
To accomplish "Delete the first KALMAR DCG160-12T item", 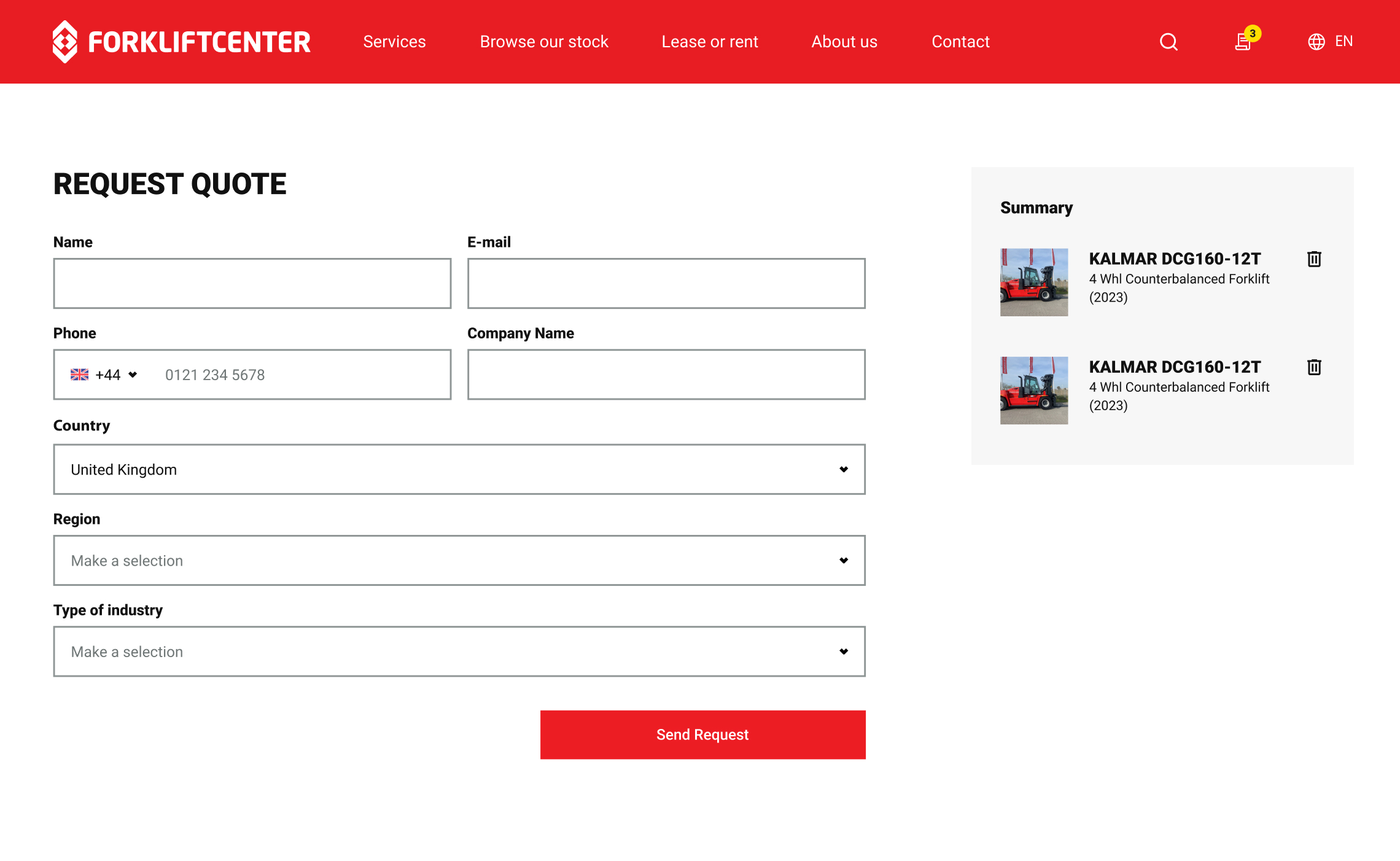I will point(1314,259).
